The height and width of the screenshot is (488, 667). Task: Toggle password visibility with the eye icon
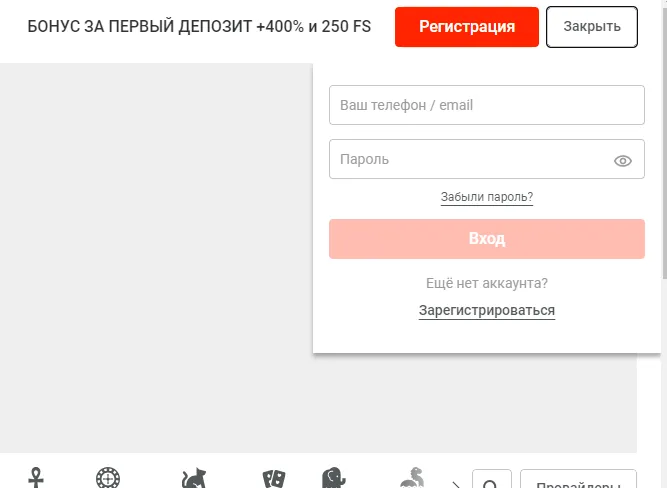(x=623, y=161)
